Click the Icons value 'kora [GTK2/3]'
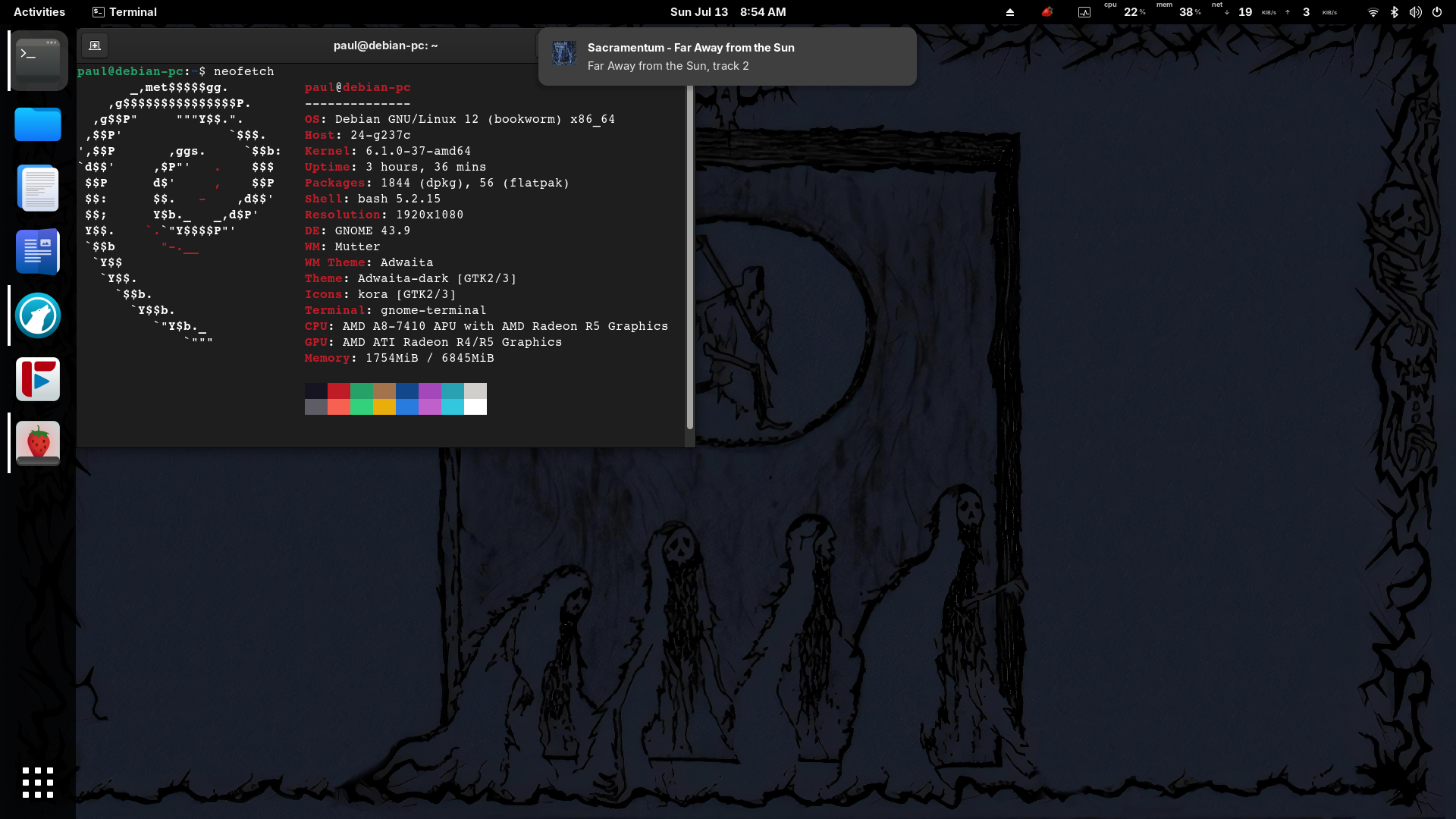The width and height of the screenshot is (1456, 819). [x=407, y=294]
